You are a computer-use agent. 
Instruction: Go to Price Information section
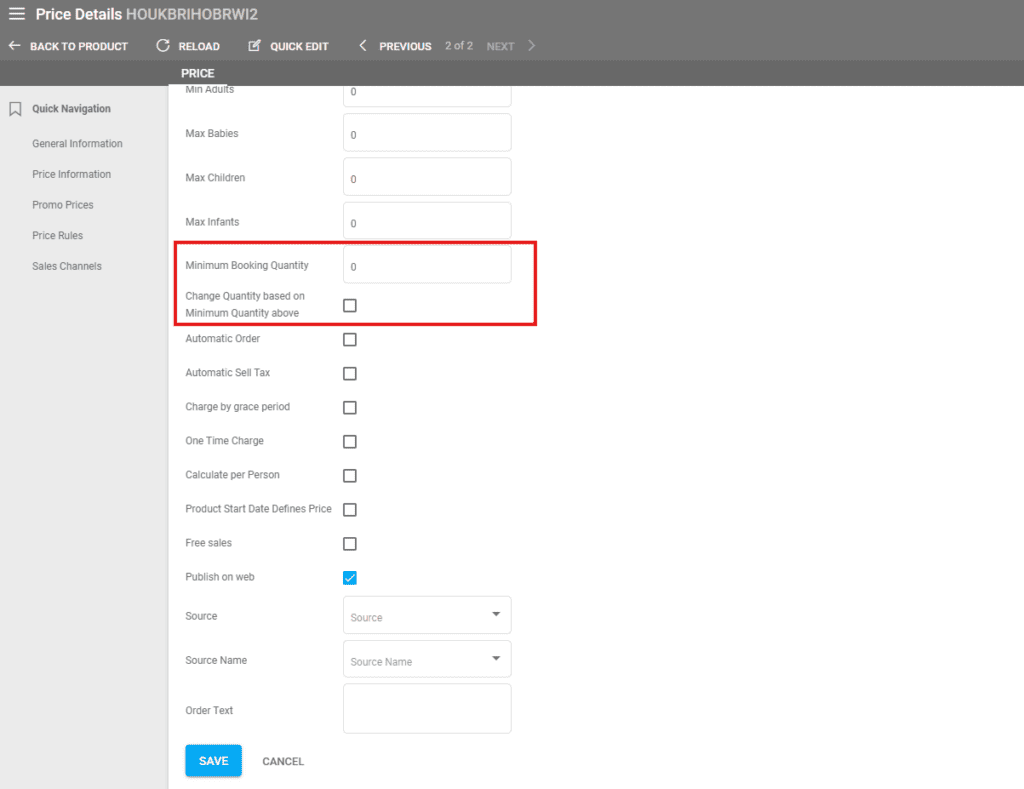(x=71, y=174)
